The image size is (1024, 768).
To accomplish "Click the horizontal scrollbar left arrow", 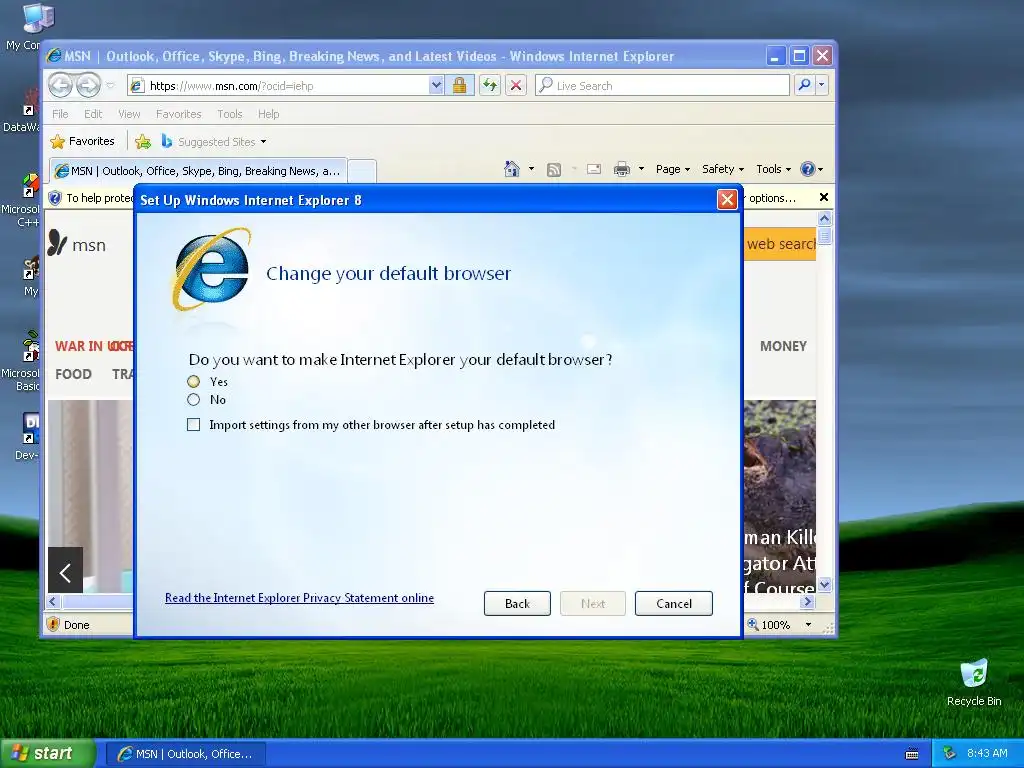I will (54, 601).
